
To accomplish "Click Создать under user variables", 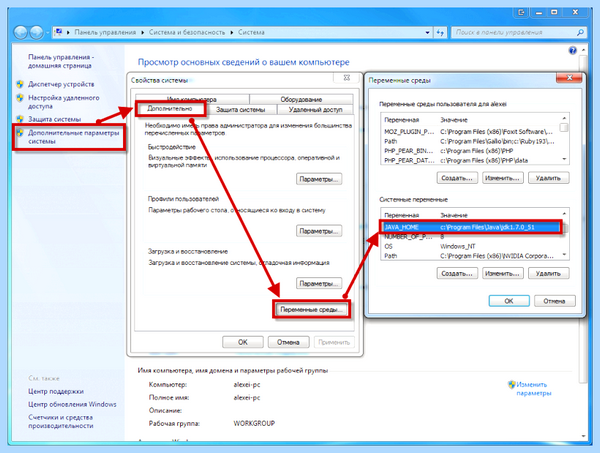I will point(457,178).
